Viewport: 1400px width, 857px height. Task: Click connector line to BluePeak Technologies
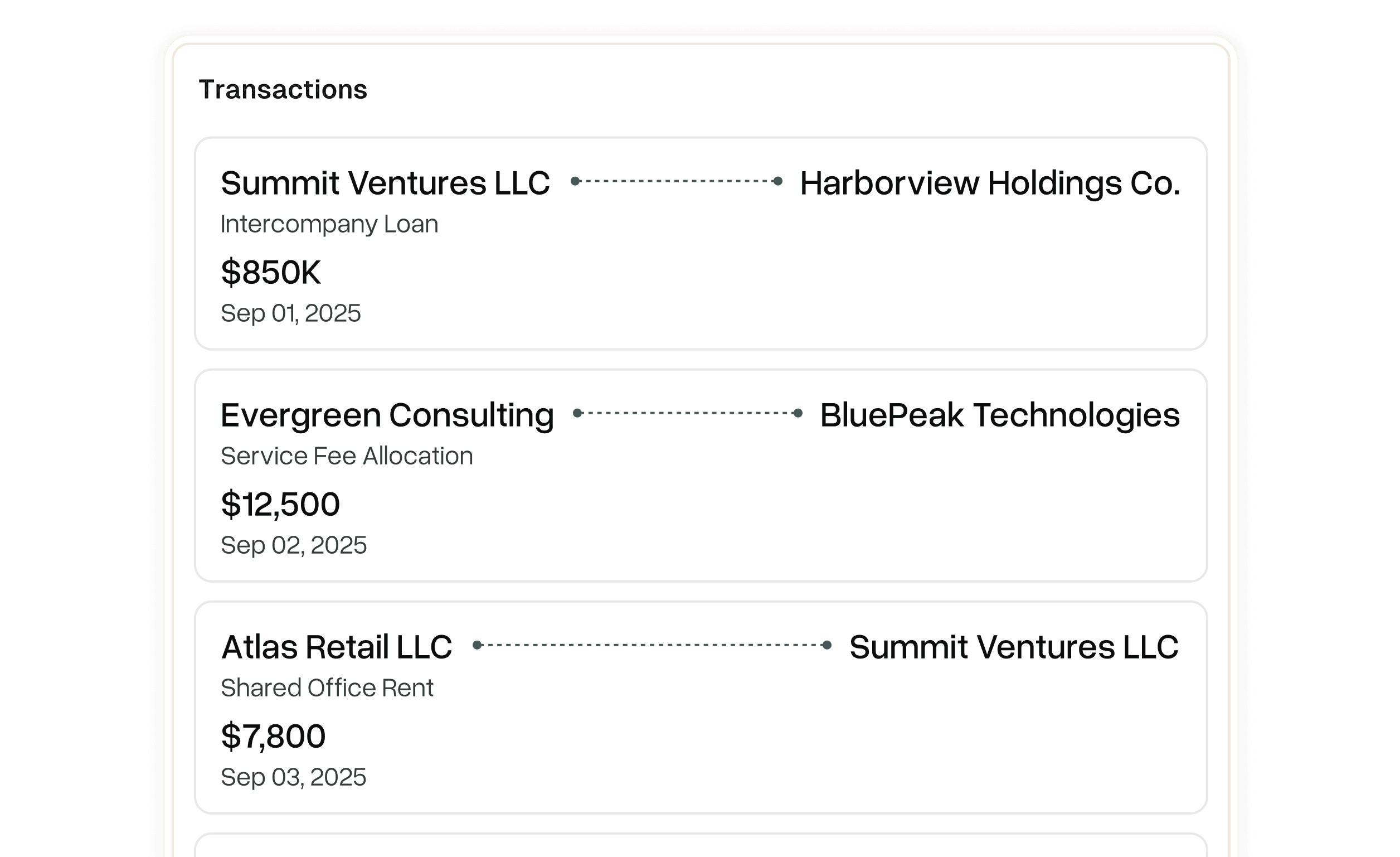point(688,413)
